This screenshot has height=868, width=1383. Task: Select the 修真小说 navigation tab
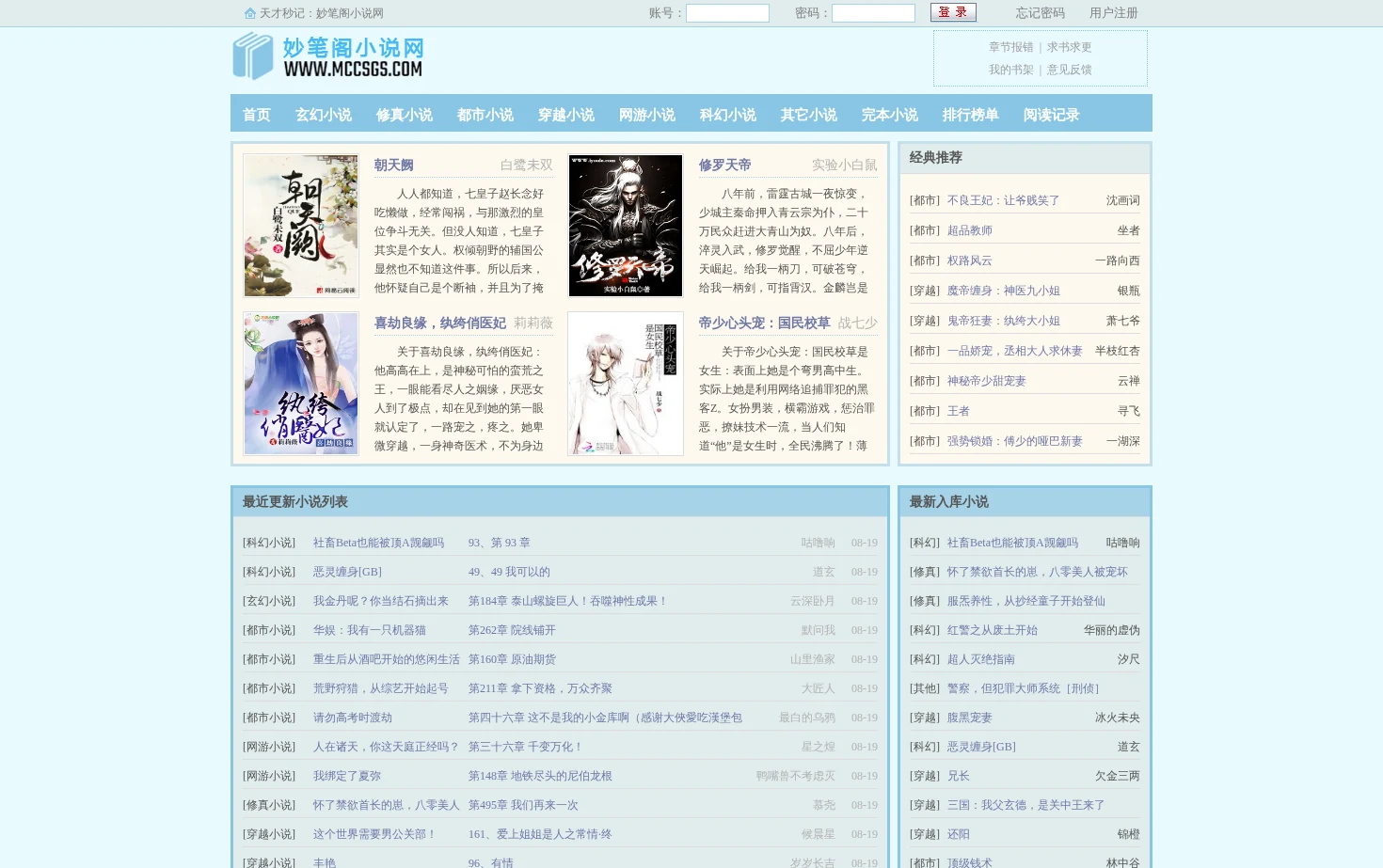pos(405,115)
